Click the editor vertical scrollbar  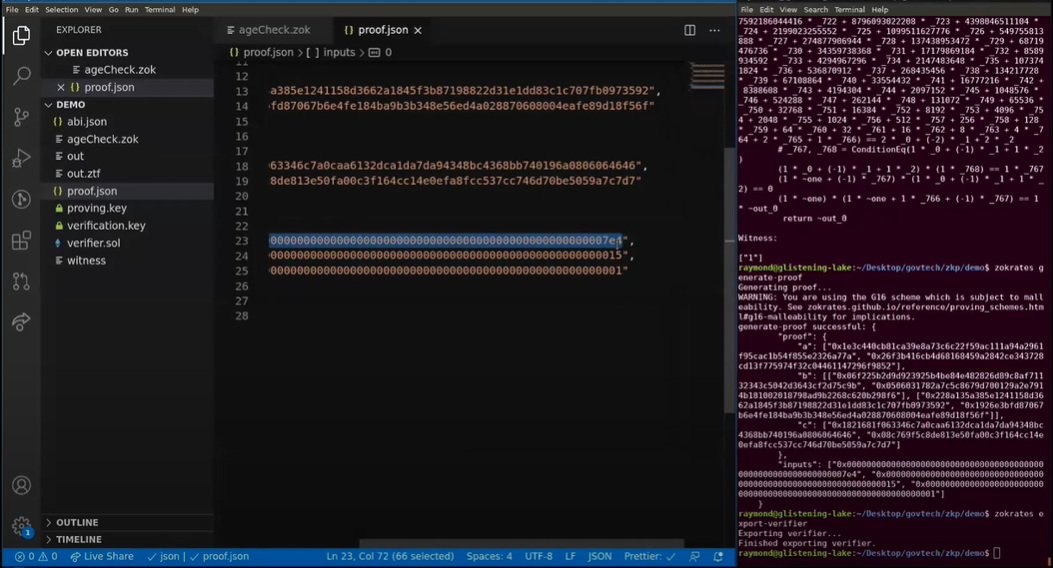tap(730, 279)
